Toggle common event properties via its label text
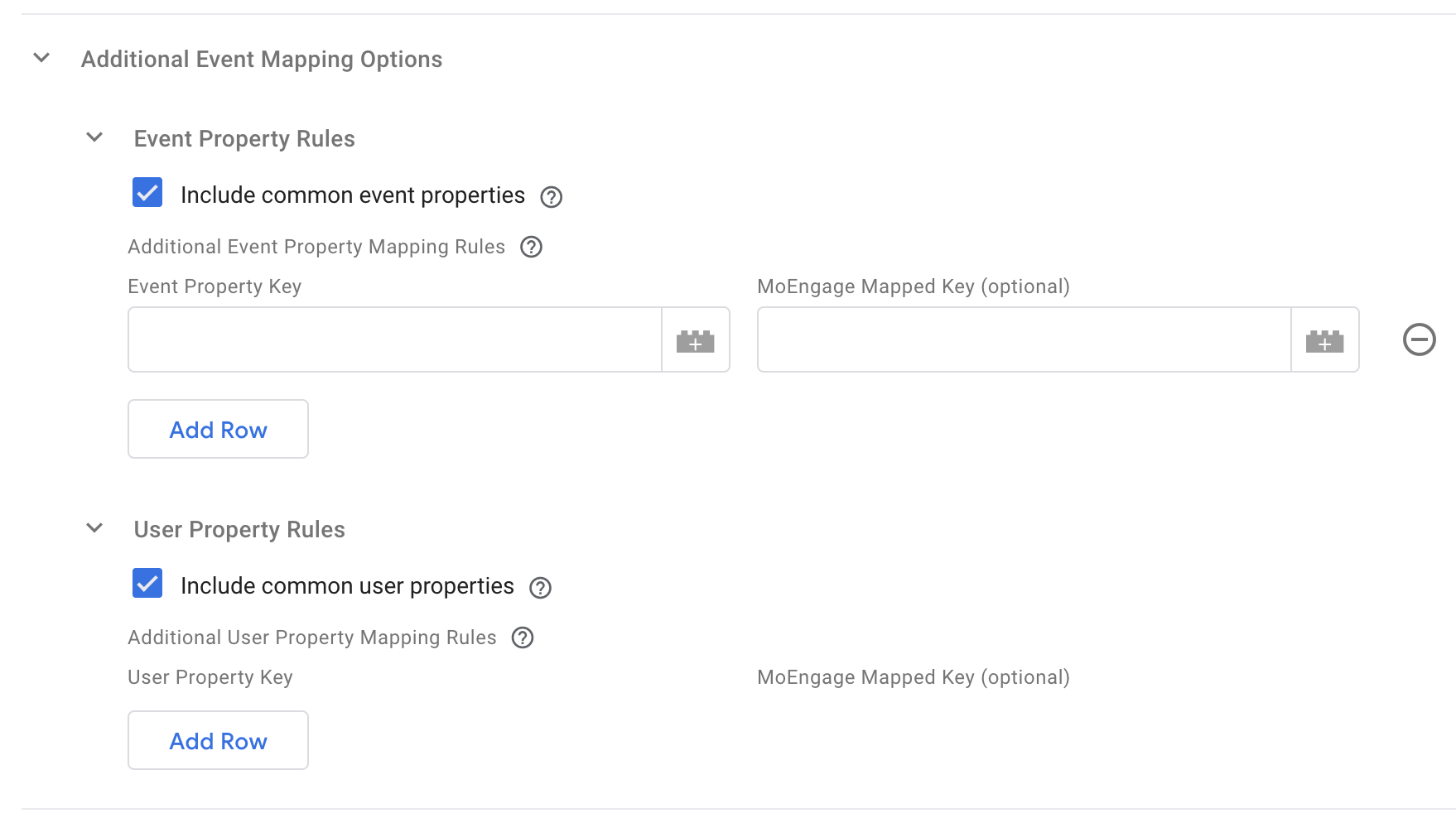Screen dimensions: 1456x818 (352, 195)
